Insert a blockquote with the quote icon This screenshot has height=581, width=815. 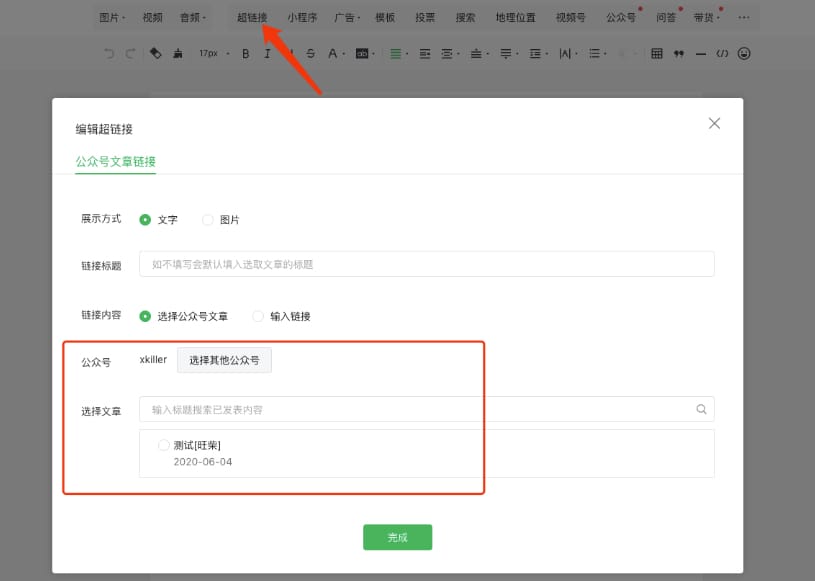click(x=679, y=53)
